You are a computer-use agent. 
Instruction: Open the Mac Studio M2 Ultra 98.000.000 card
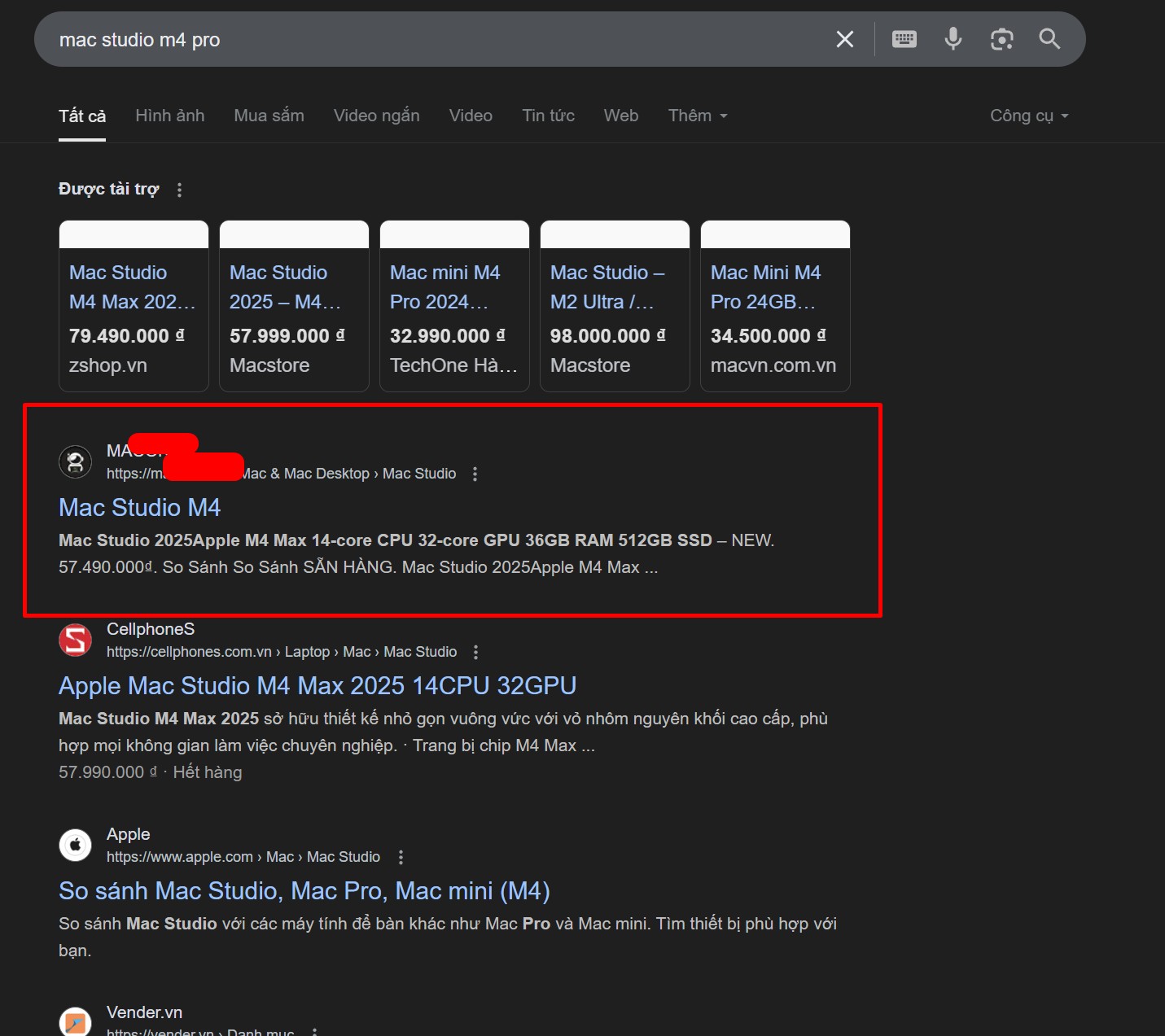coord(615,306)
